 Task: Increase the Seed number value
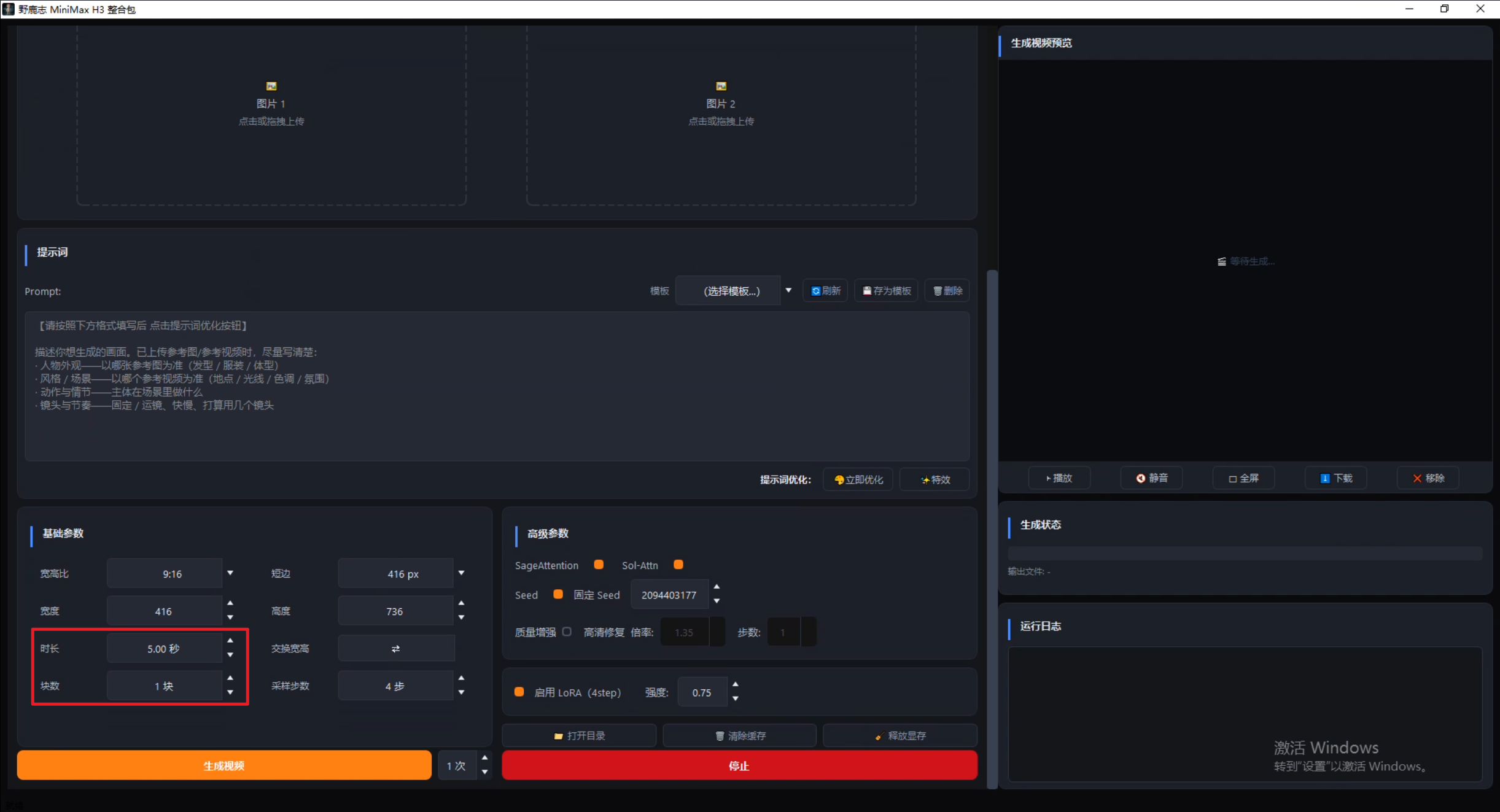point(717,587)
